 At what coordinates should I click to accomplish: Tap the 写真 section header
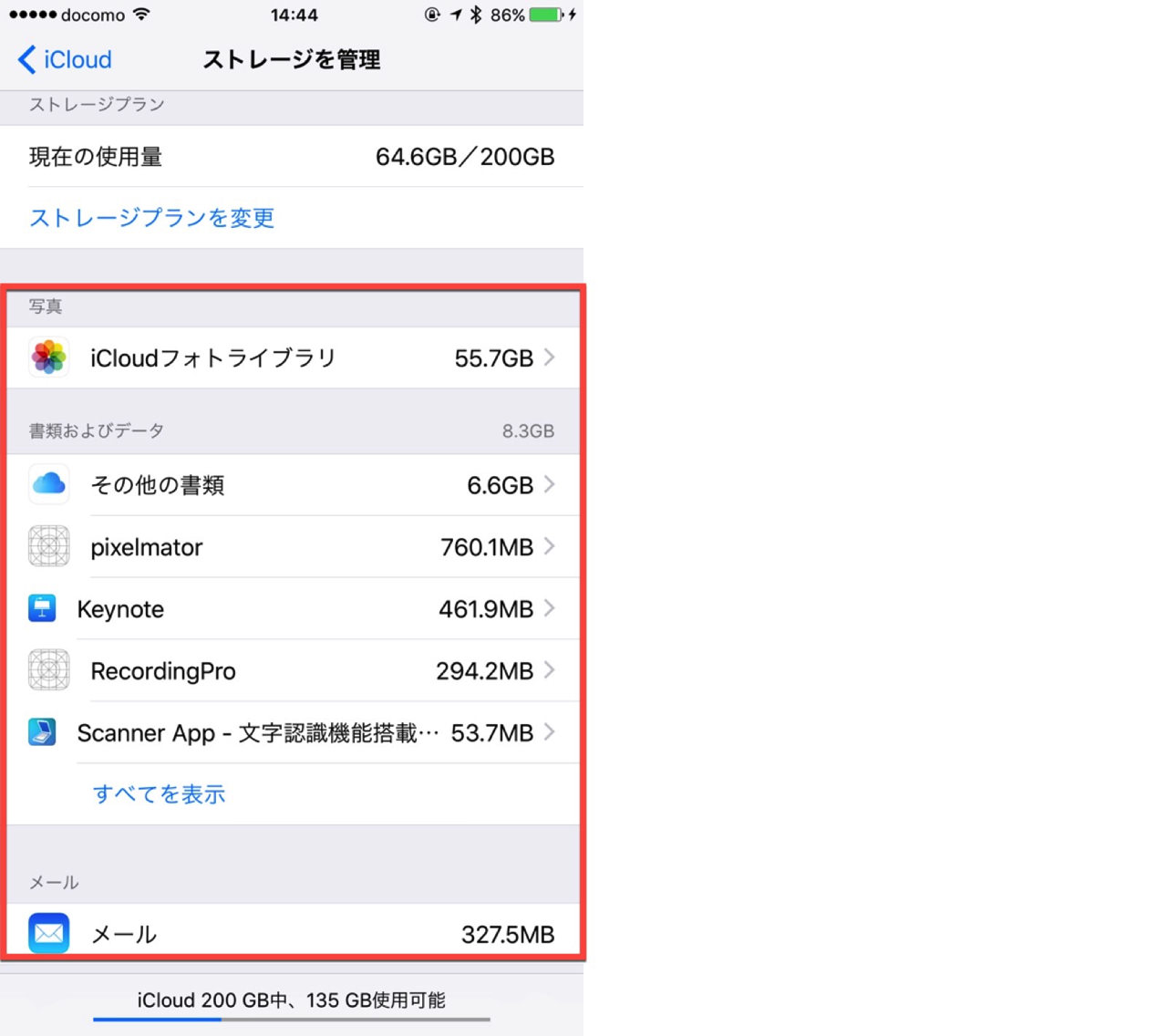point(46,306)
